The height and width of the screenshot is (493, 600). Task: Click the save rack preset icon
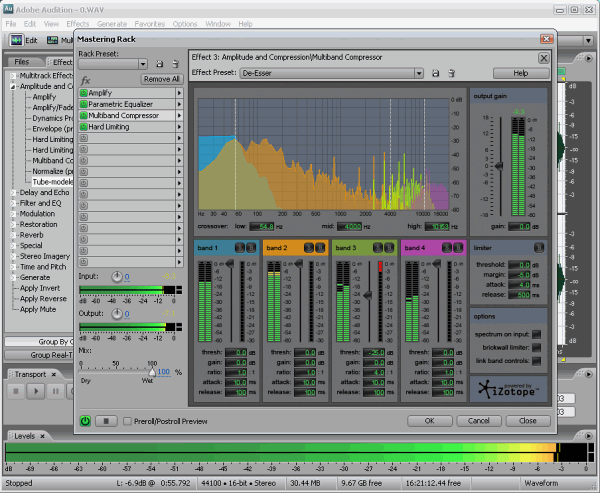[159, 64]
